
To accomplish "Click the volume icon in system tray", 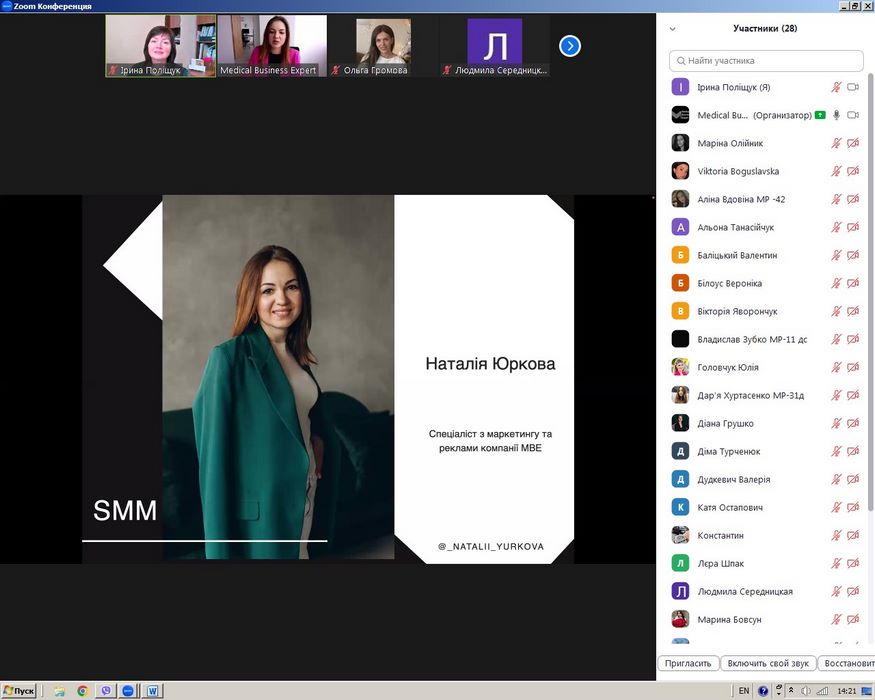I will 805,691.
